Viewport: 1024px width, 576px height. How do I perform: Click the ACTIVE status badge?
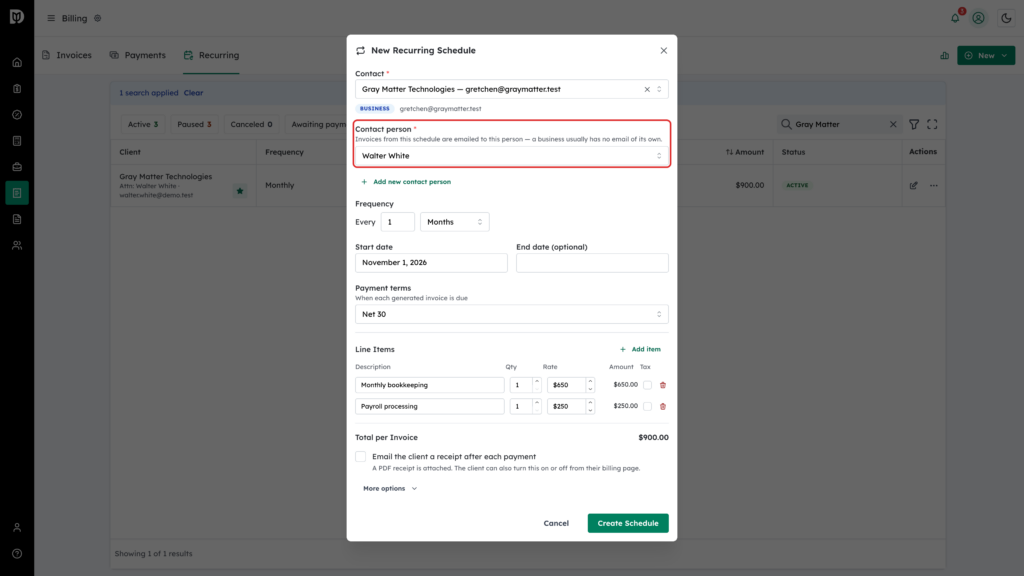pos(797,185)
